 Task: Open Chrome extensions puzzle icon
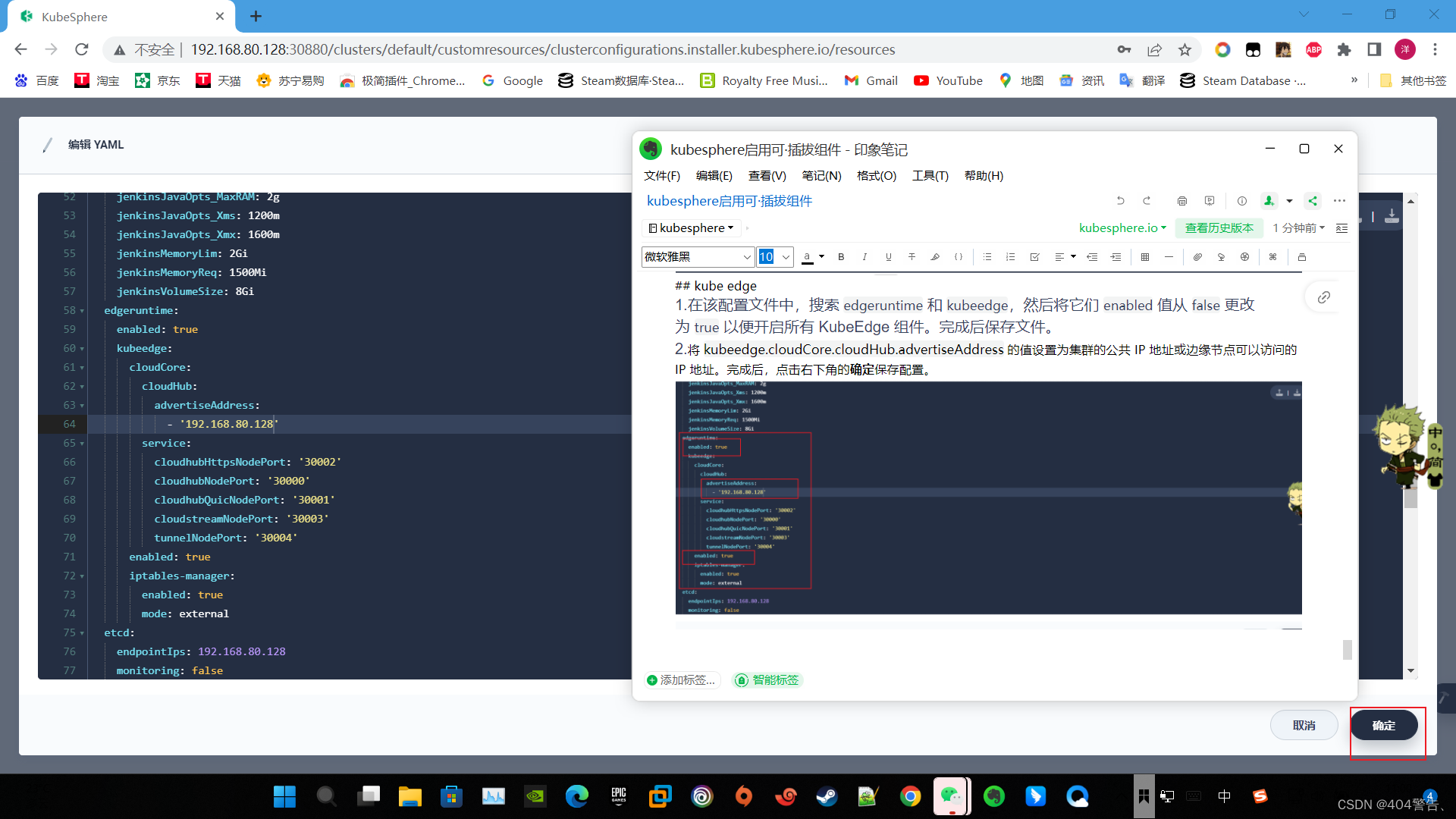pos(1344,50)
